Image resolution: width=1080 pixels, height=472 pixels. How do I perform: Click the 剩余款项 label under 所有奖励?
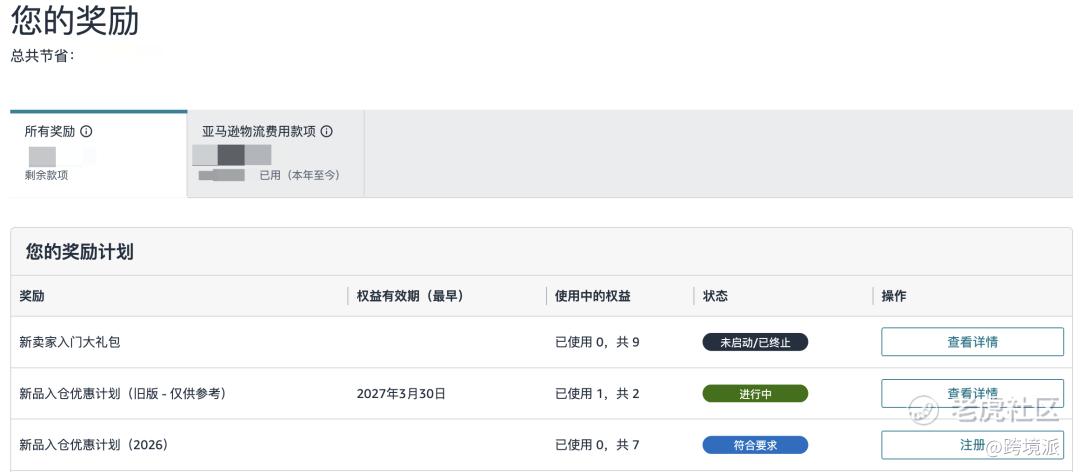(x=46, y=176)
